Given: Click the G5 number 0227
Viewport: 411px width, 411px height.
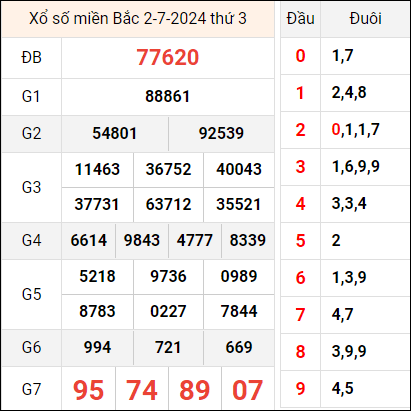Looking at the screenshot, I should pyautogui.click(x=168, y=311).
